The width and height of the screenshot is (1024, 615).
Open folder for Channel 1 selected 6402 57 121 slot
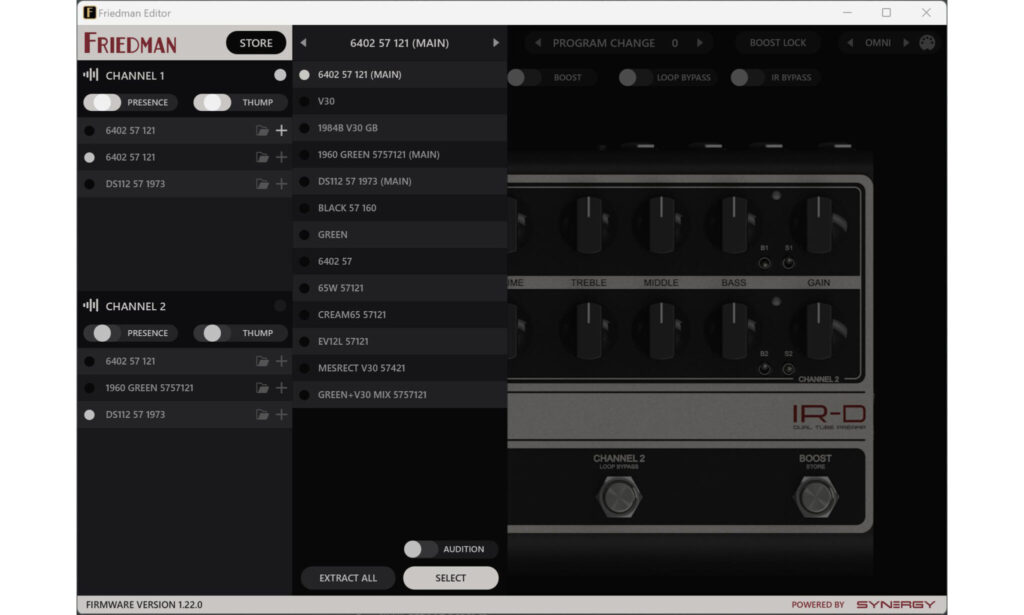(x=262, y=157)
